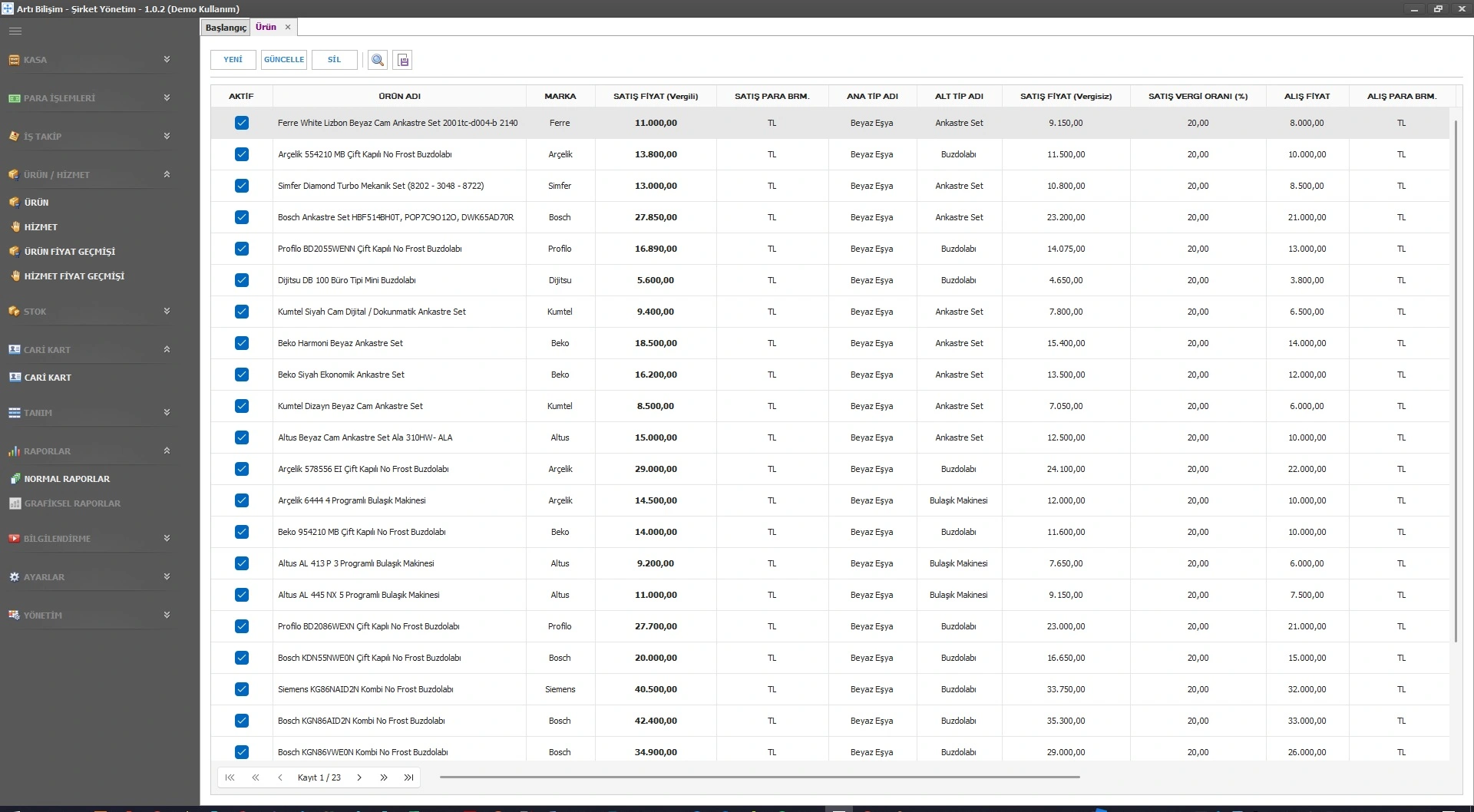Image resolution: width=1474 pixels, height=812 pixels.
Task: Sort by MARKA column header
Action: tap(560, 96)
